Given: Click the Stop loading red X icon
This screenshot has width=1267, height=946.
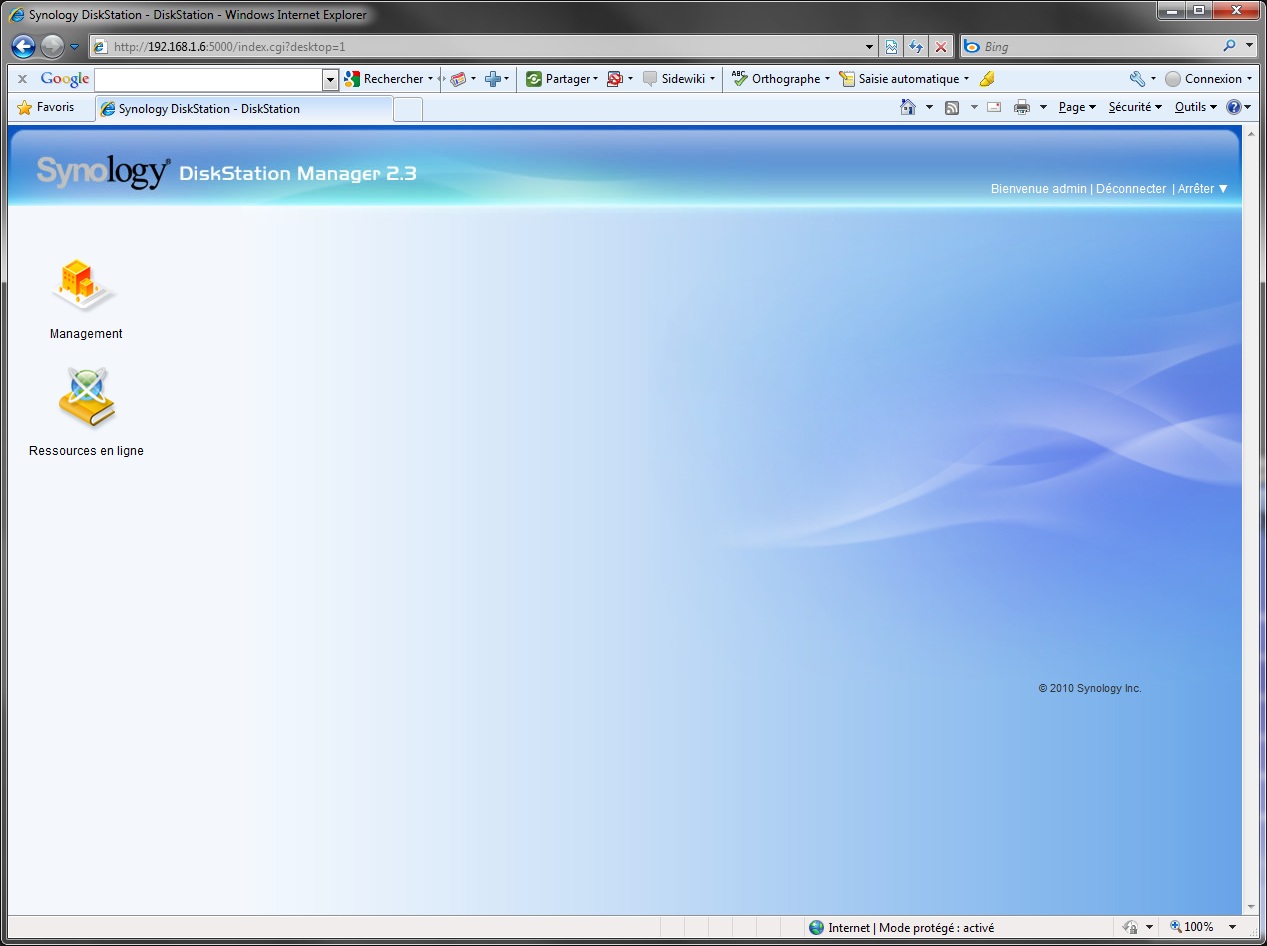Looking at the screenshot, I should (x=941, y=46).
